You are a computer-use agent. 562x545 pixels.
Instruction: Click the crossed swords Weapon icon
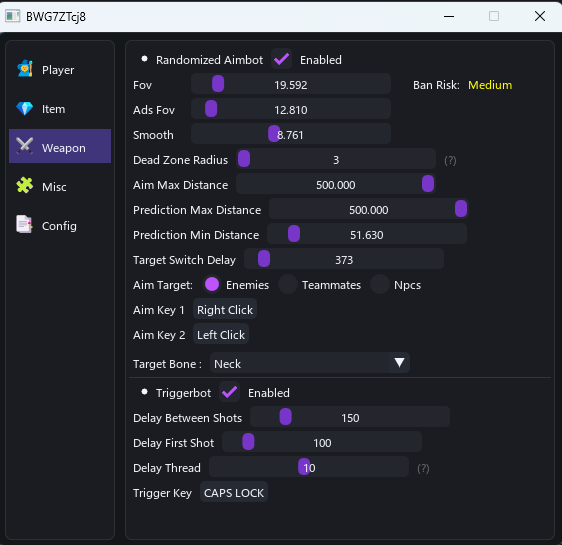click(x=25, y=146)
